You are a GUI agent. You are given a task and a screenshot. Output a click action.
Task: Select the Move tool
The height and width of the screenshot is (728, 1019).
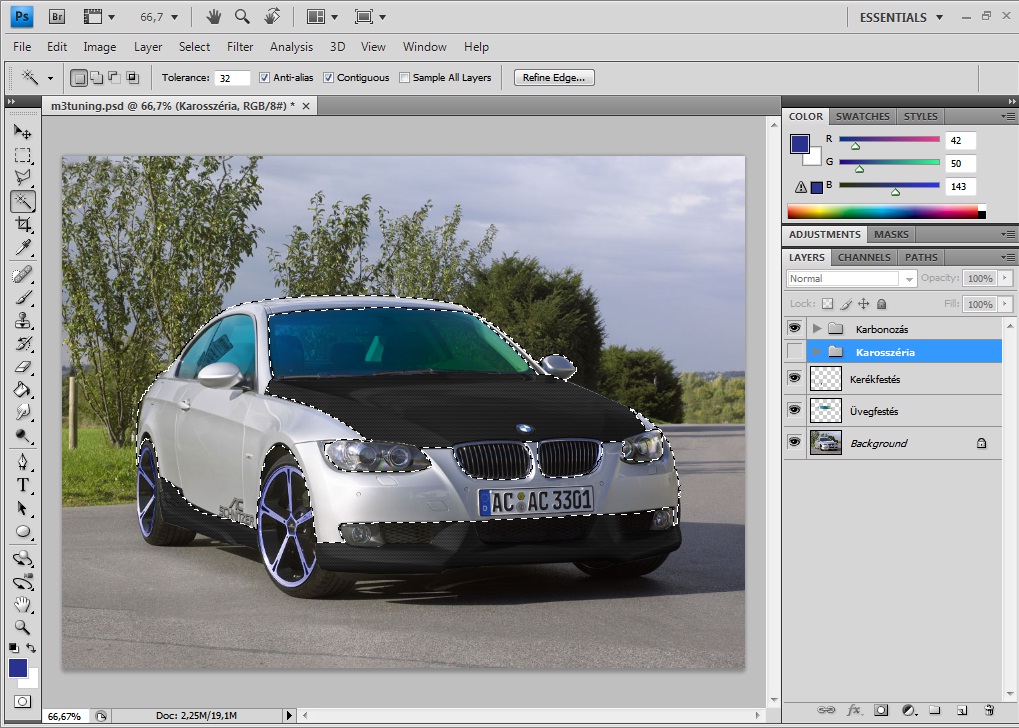22,132
